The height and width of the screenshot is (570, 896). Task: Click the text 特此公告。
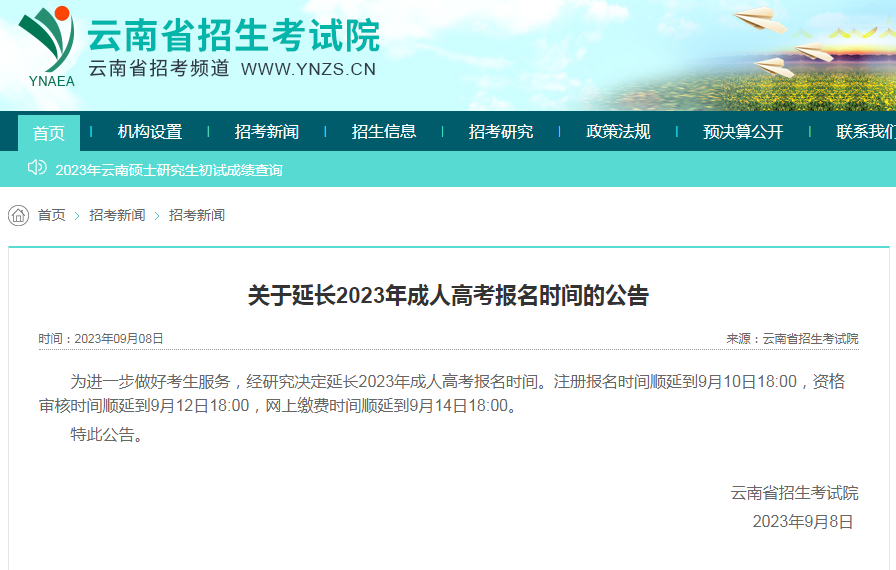tap(106, 435)
